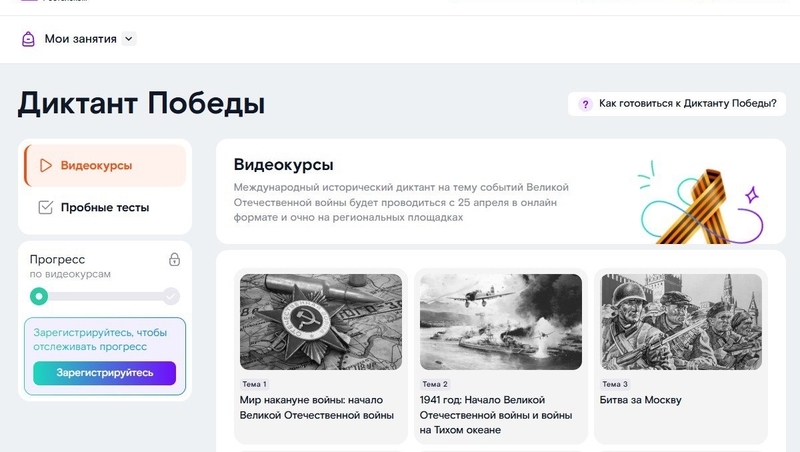Open Мир накануне войны course title

click(x=317, y=407)
